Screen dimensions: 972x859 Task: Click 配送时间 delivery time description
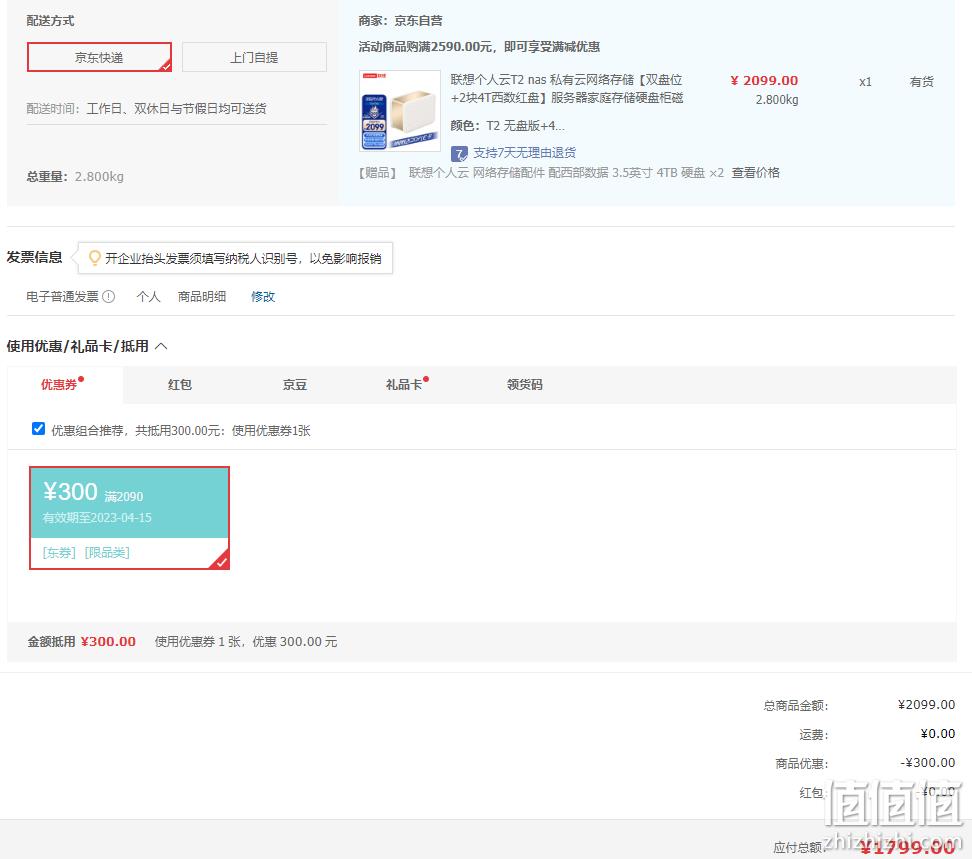(146, 108)
